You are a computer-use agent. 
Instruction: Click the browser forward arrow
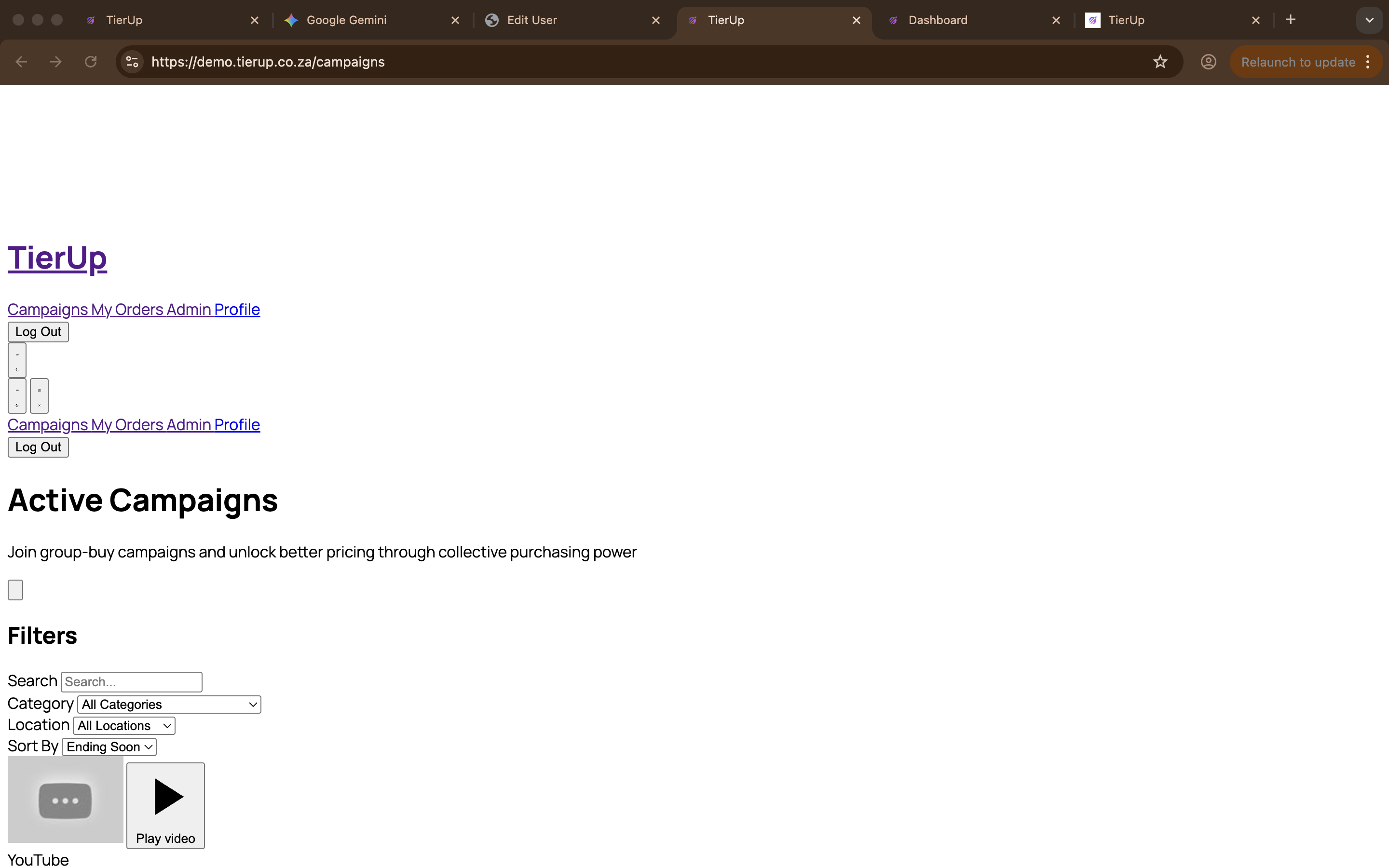(55, 62)
